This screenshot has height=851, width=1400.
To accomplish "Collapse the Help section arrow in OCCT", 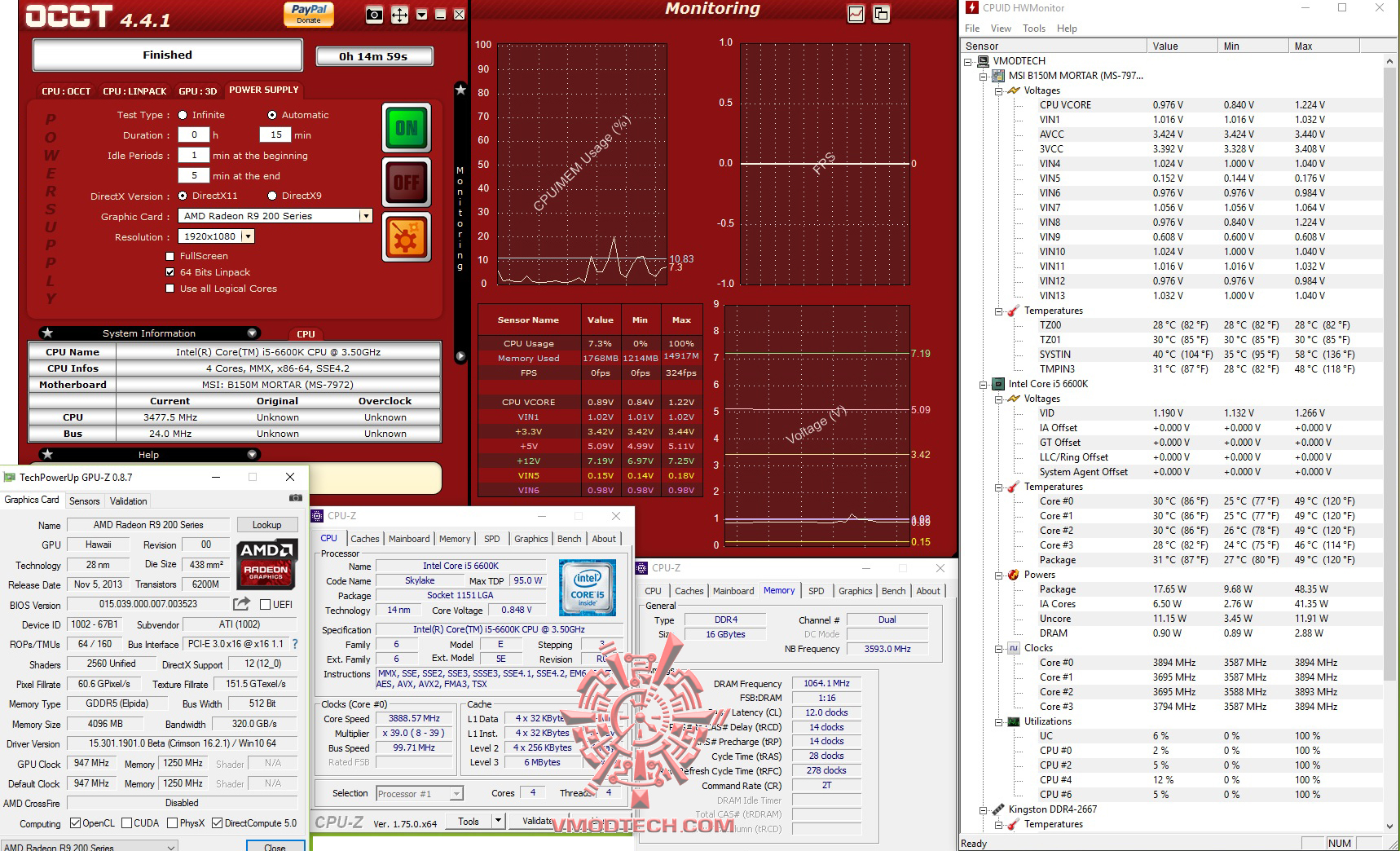I will pyautogui.click(x=252, y=454).
